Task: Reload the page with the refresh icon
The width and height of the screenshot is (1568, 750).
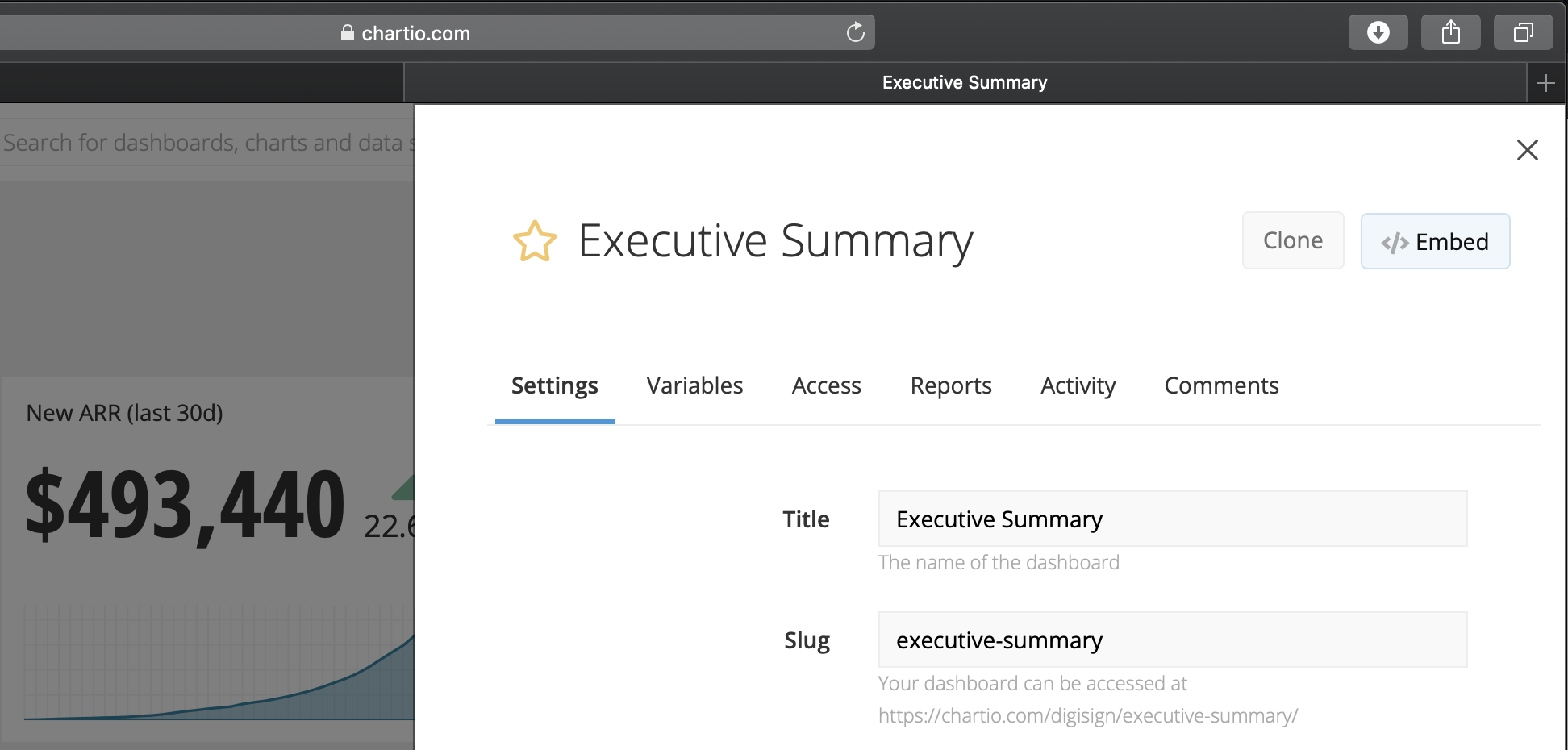Action: (855, 32)
